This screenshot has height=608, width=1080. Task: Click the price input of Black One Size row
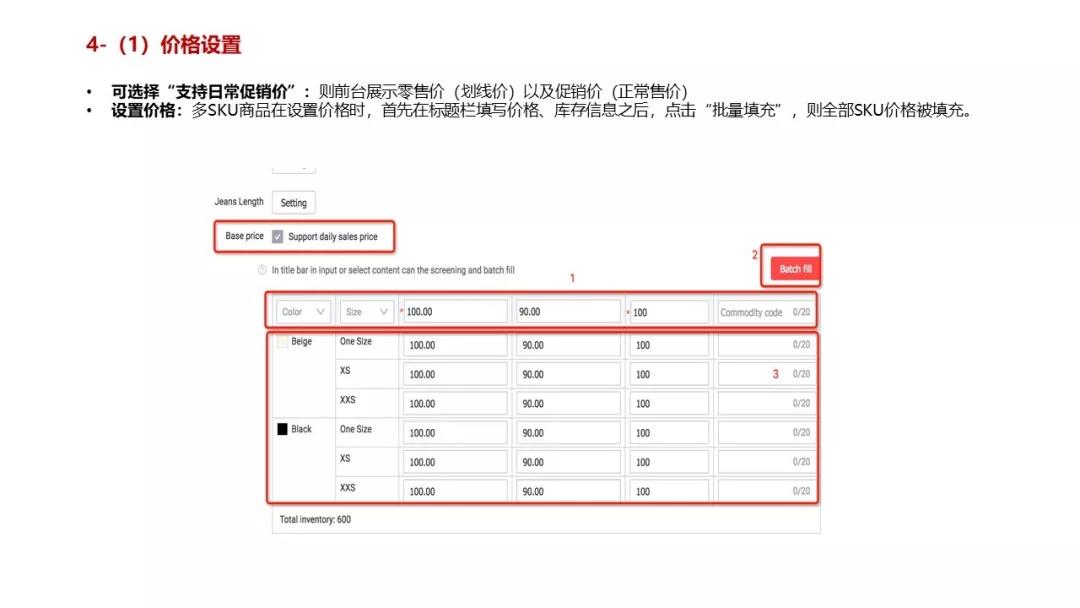pyautogui.click(x=455, y=432)
